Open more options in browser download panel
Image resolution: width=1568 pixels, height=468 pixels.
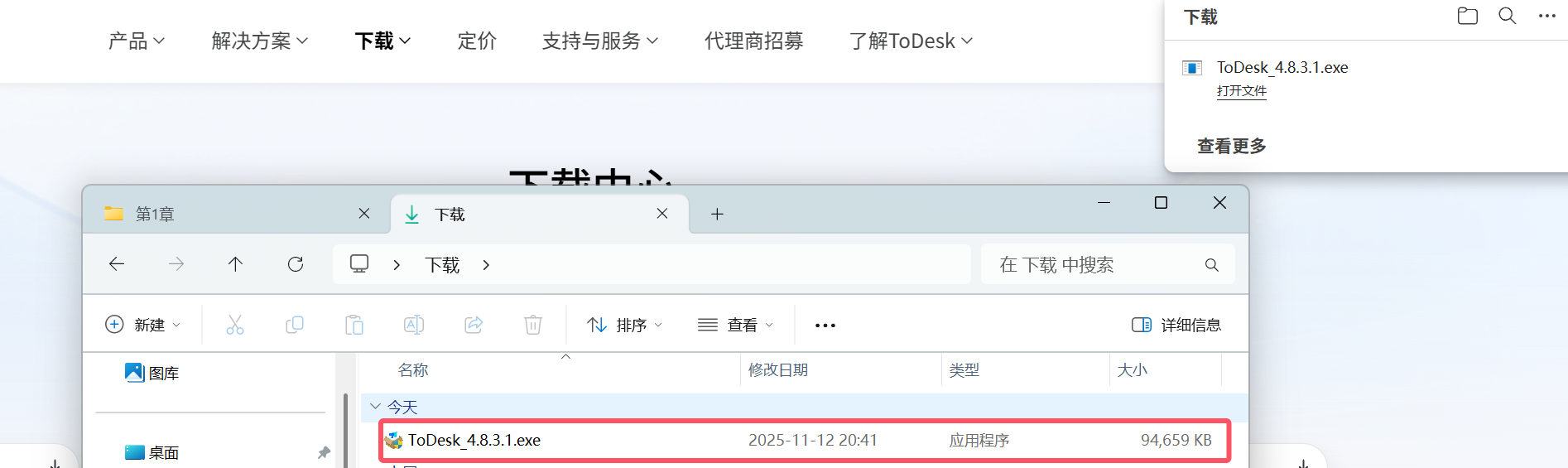1546,16
